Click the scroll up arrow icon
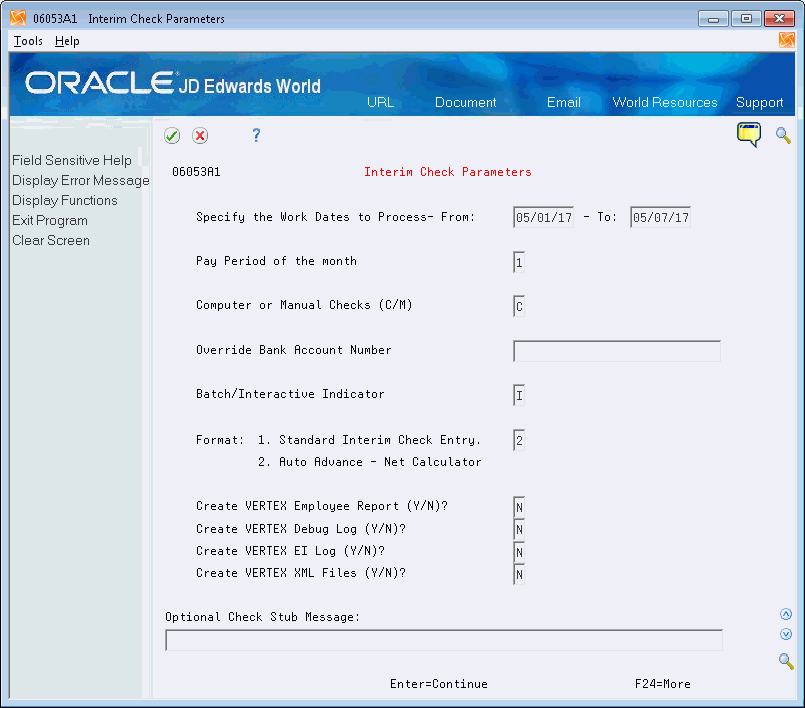This screenshot has height=708, width=805. coord(785,614)
